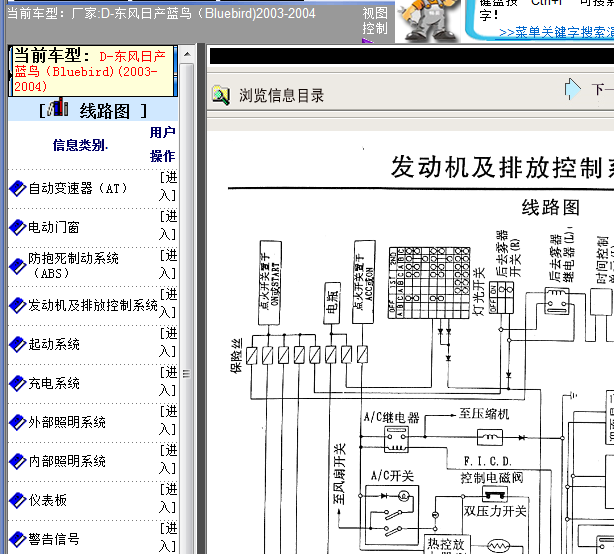Click the book icon beside 警告信号
Viewport: 614px width, 554px height.
click(x=18, y=540)
